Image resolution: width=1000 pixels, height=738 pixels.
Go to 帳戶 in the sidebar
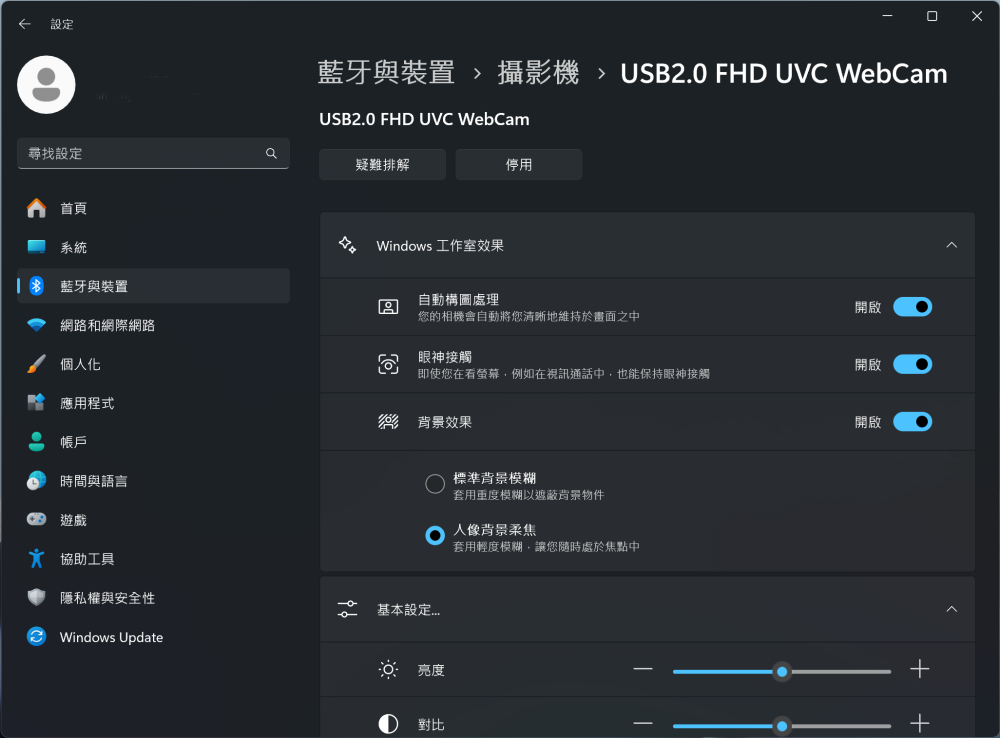[x=154, y=442]
